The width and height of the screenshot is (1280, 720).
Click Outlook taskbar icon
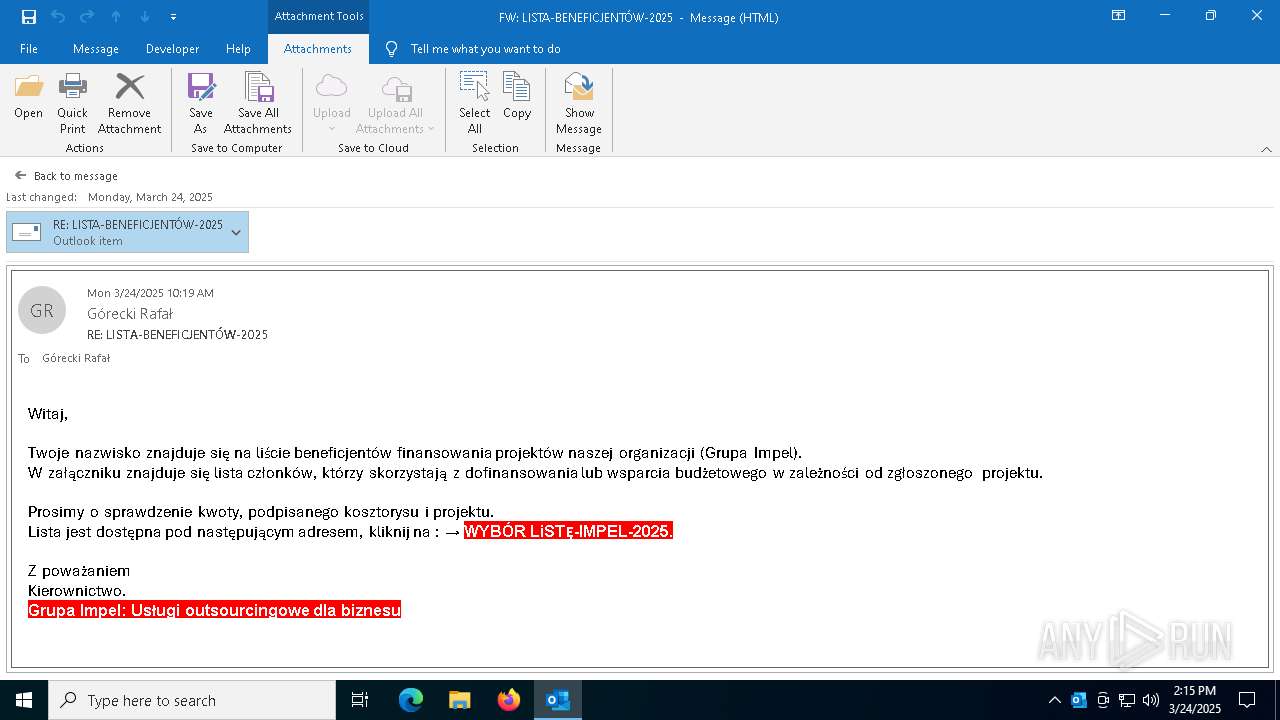click(558, 700)
